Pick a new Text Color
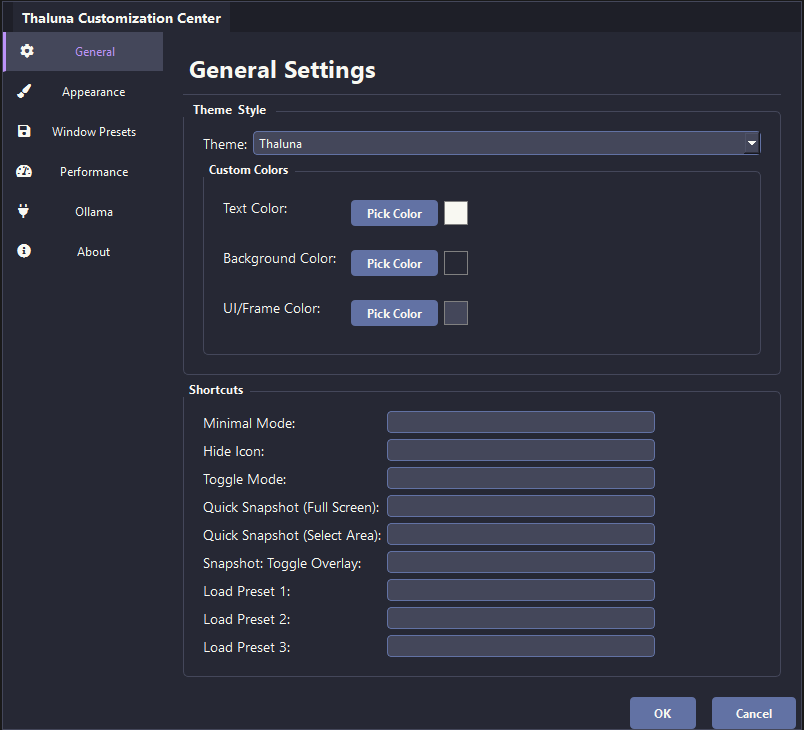This screenshot has width=804, height=730. 394,213
